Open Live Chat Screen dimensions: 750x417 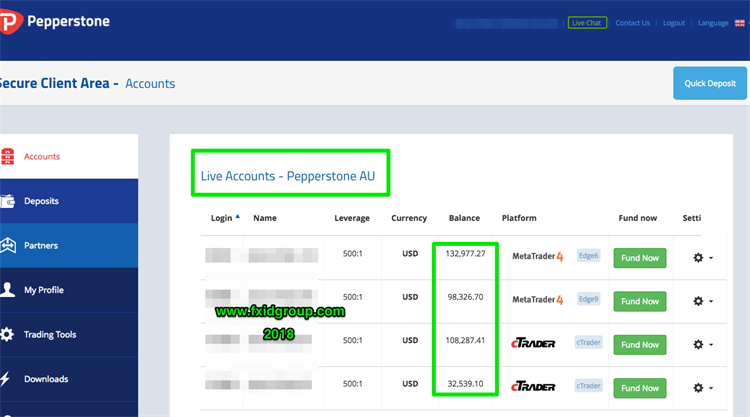click(587, 22)
